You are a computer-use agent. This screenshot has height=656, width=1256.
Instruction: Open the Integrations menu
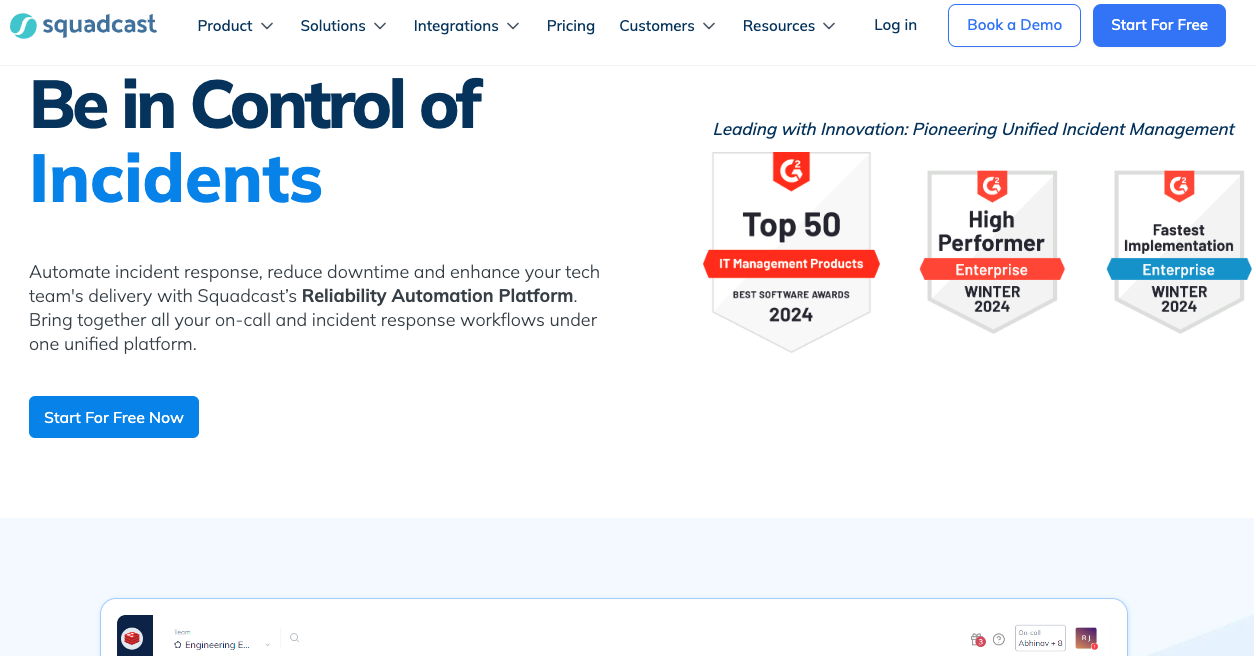tap(466, 26)
